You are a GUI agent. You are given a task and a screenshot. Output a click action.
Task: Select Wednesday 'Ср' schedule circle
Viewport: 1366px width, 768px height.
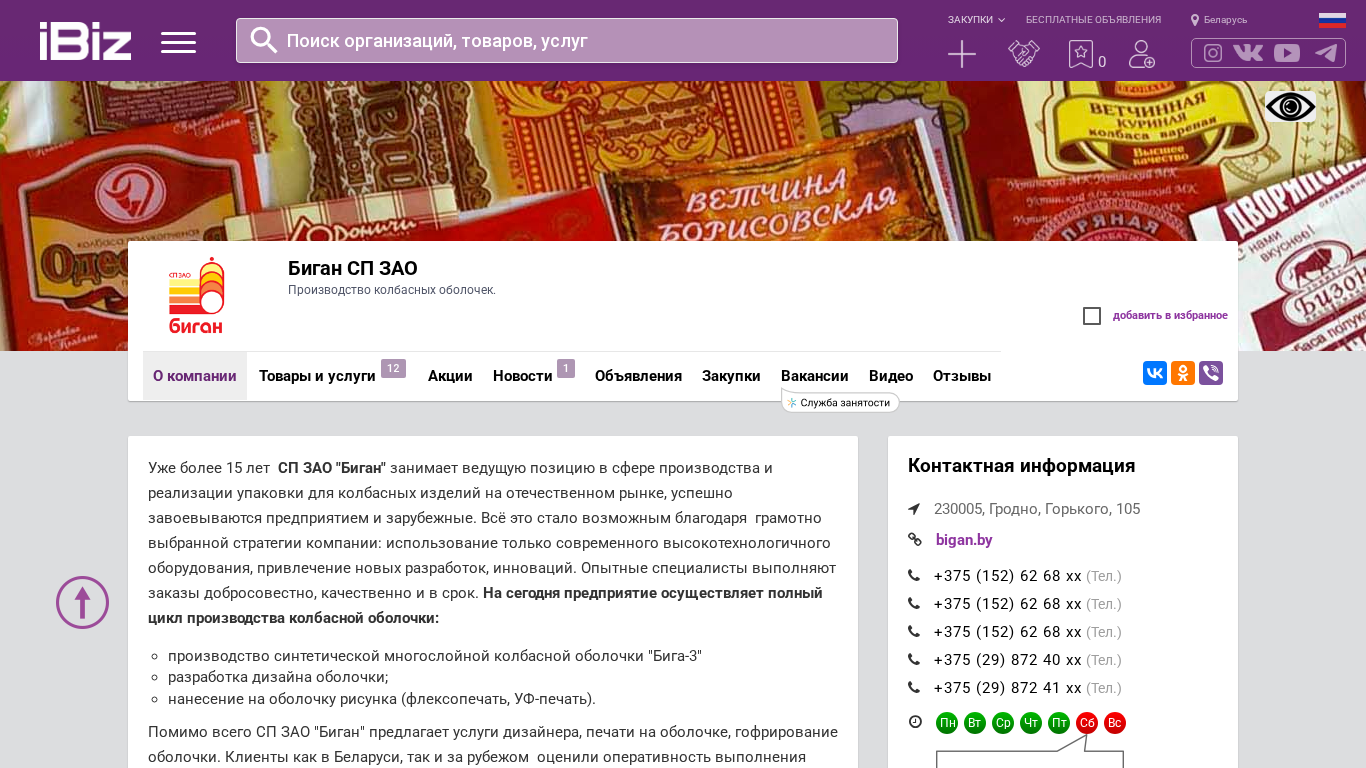(1003, 723)
